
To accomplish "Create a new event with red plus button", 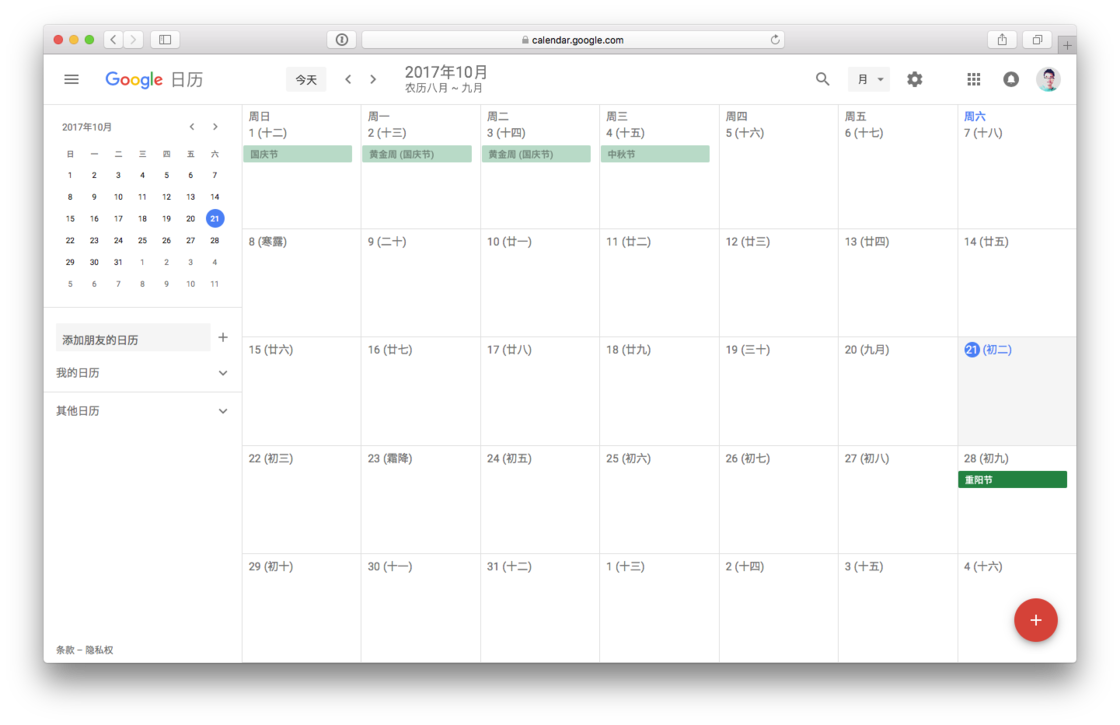I will (1036, 620).
